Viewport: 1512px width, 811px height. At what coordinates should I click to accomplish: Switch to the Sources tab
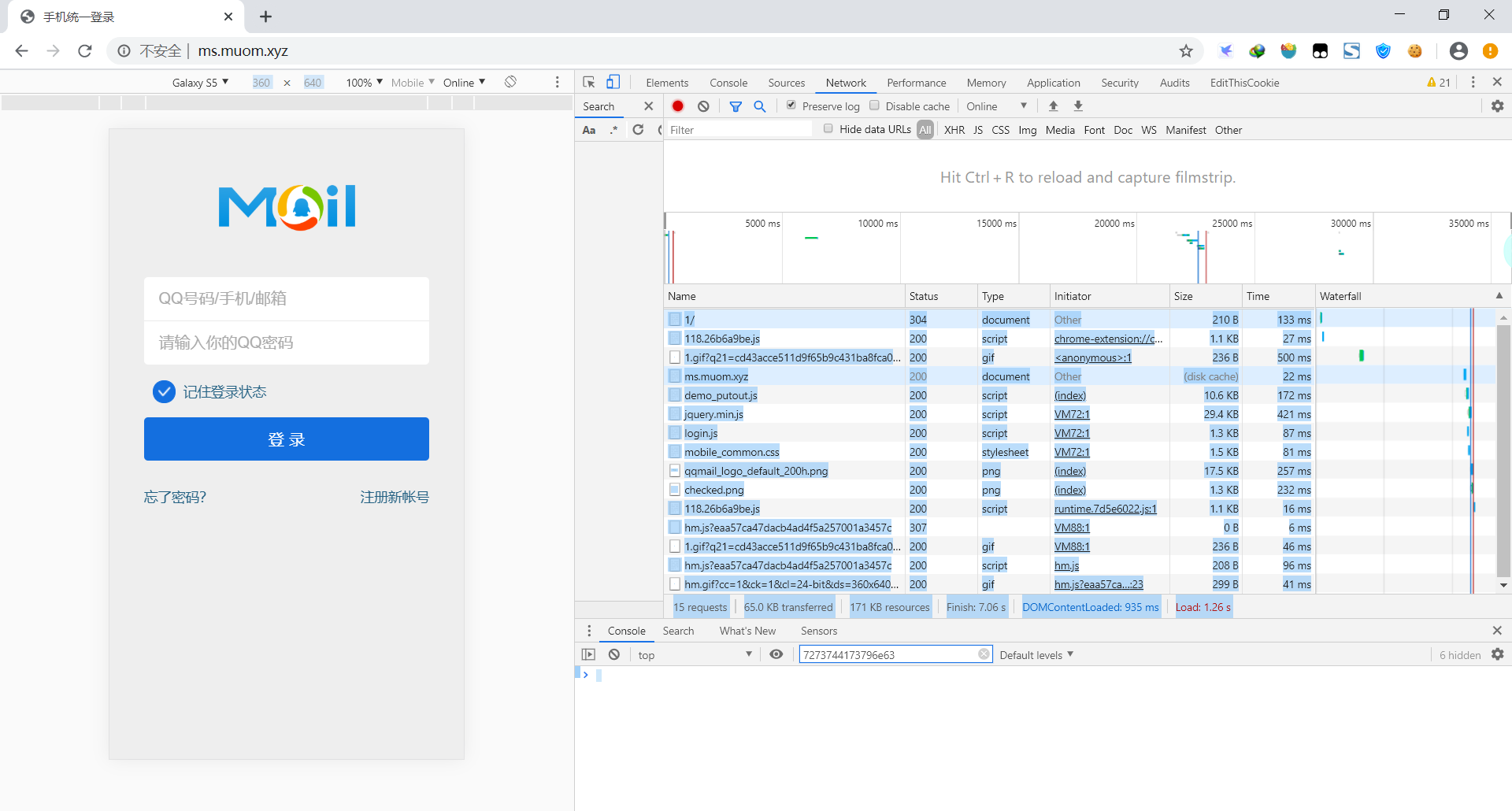[787, 83]
